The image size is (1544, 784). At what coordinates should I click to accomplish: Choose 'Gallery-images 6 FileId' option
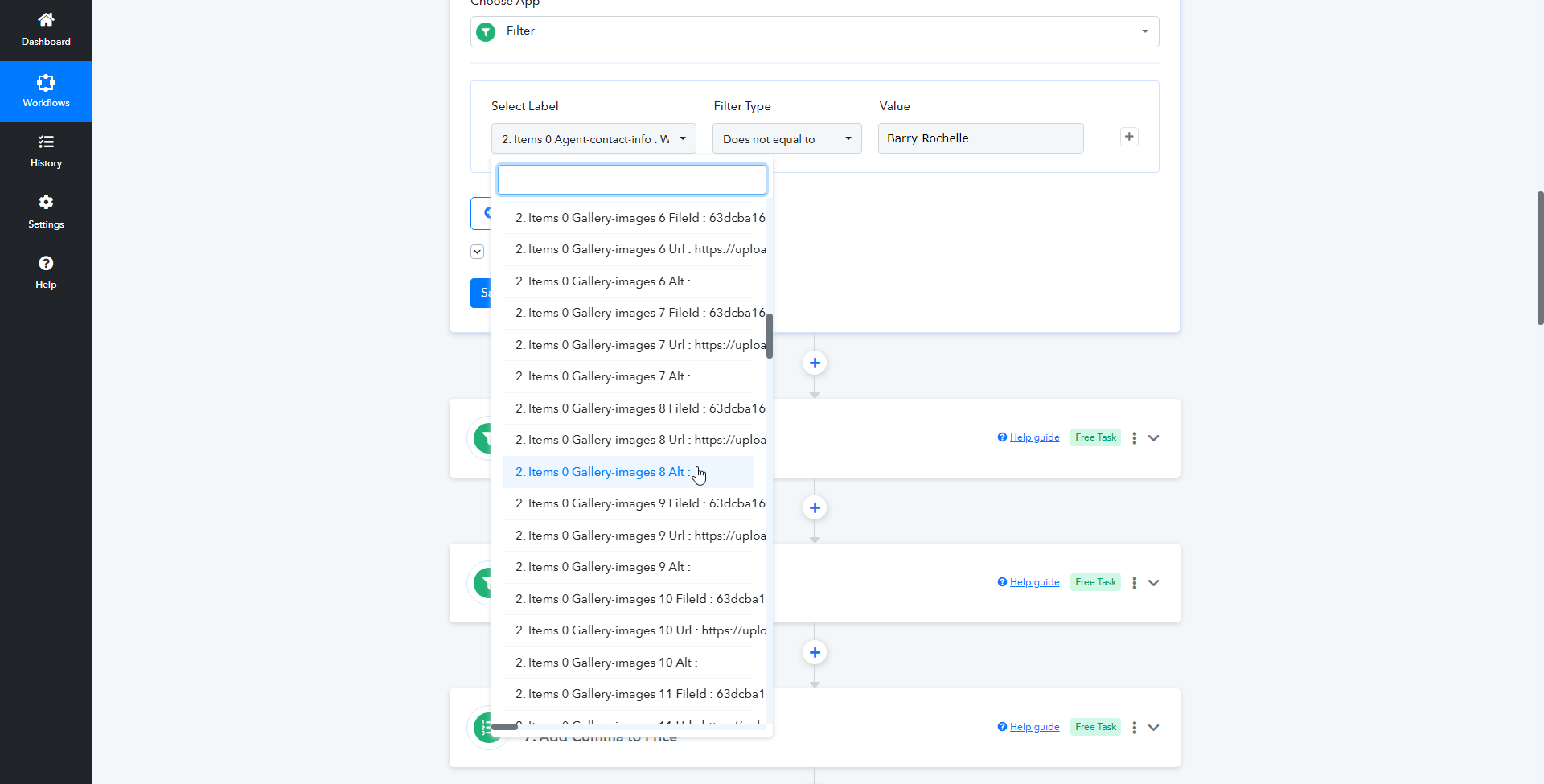[629, 218]
